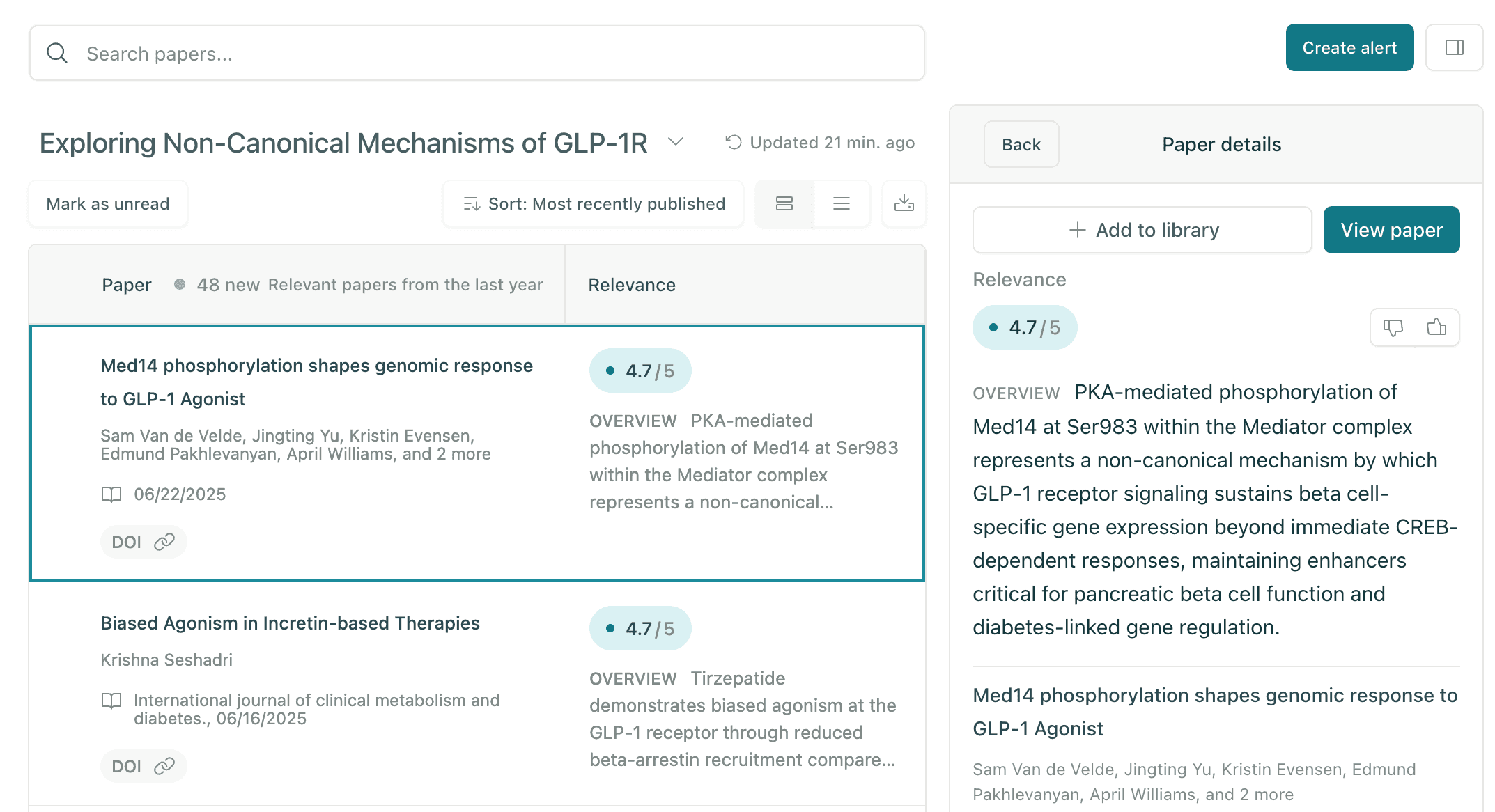The image size is (1495, 812).
Task: Open the DOI link for Med14 paper
Action: point(143,542)
